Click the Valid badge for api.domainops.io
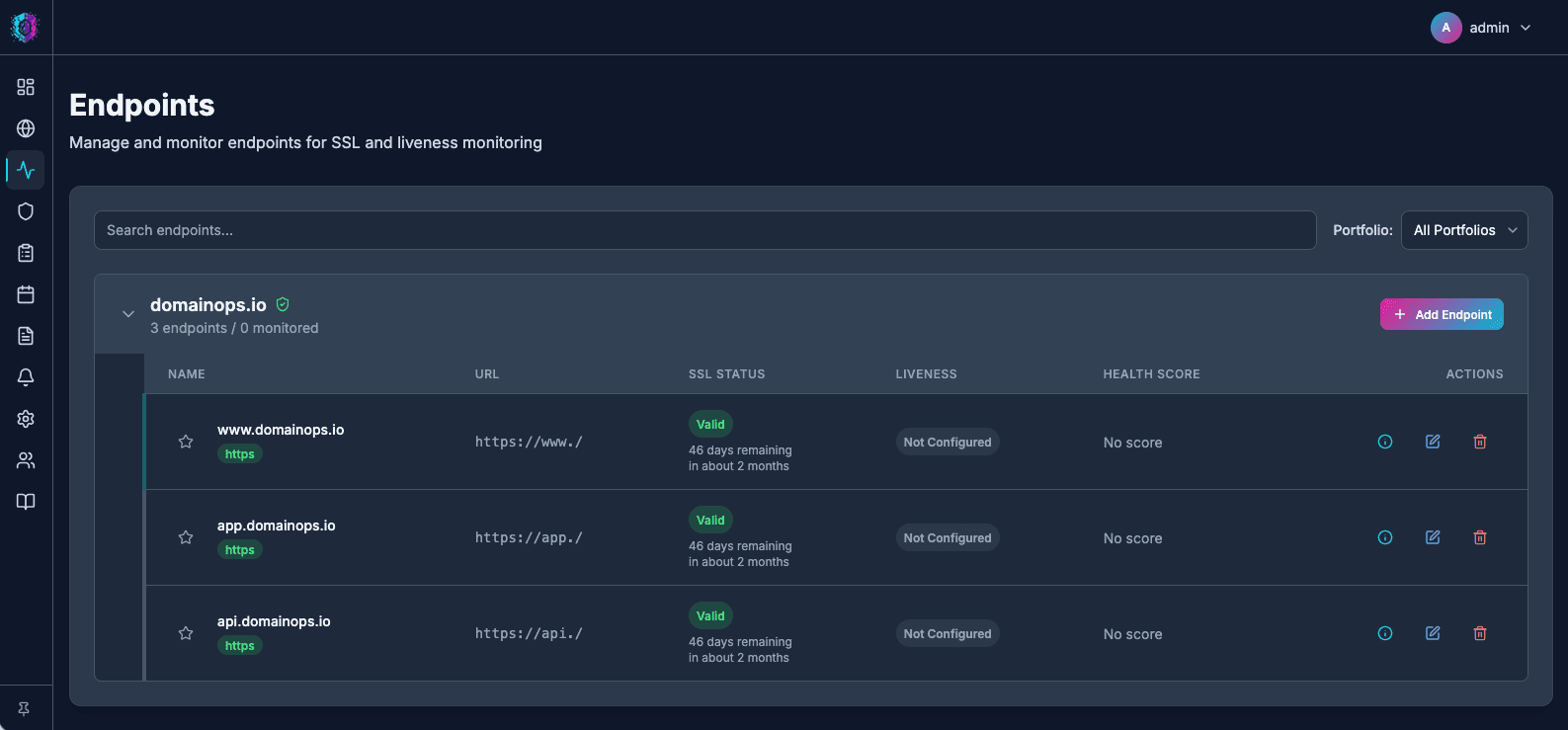 pyautogui.click(x=710, y=616)
